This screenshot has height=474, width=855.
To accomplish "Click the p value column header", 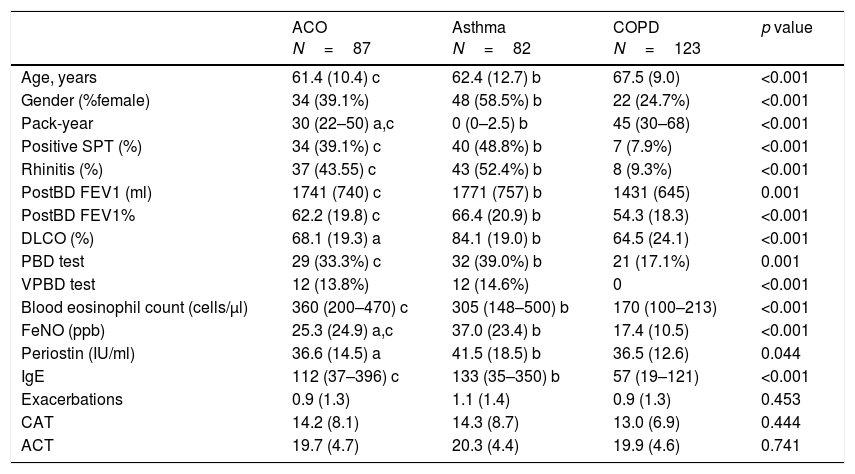I will point(787,28).
